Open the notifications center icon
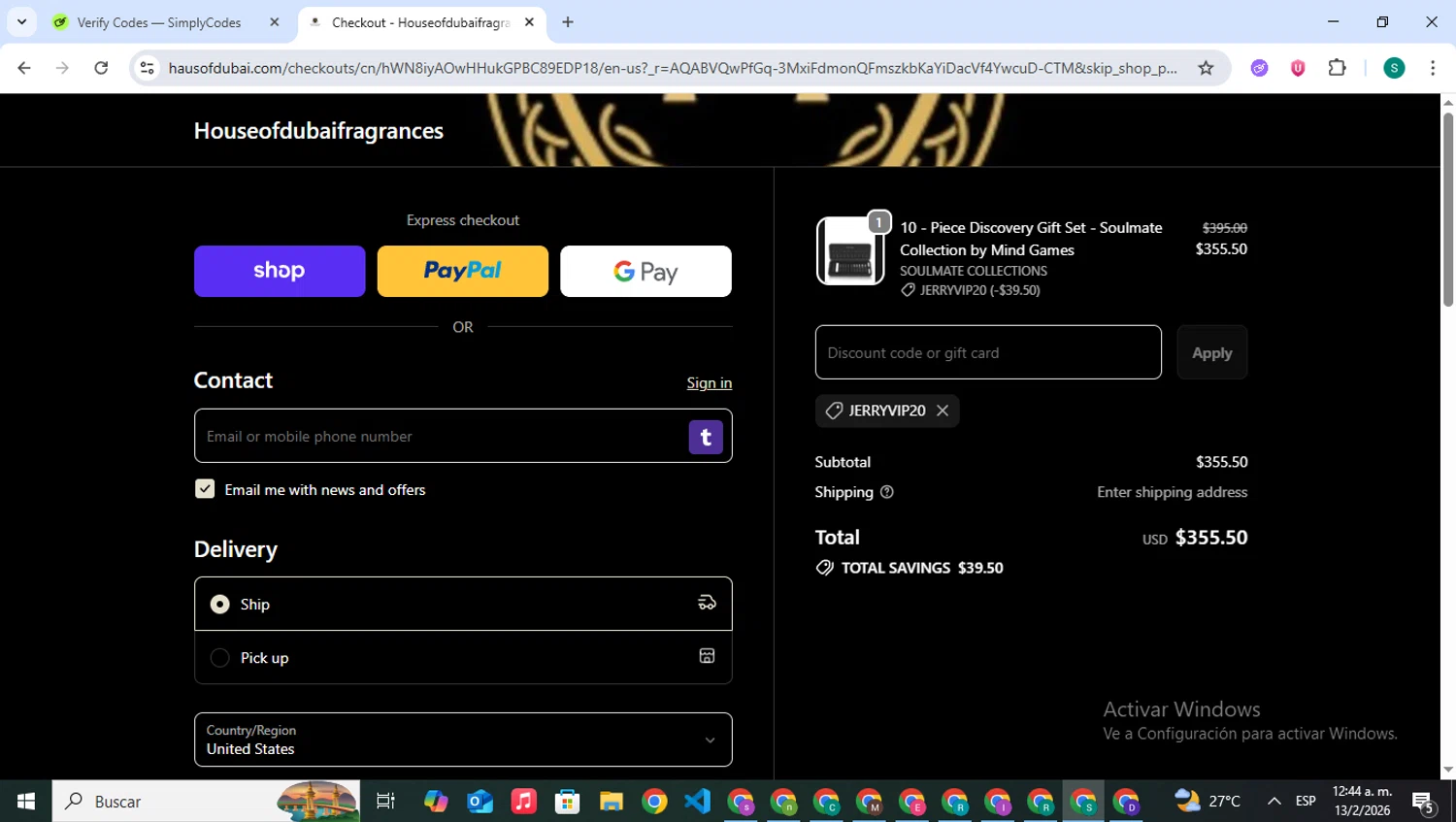The height and width of the screenshot is (822, 1456). (x=1424, y=802)
